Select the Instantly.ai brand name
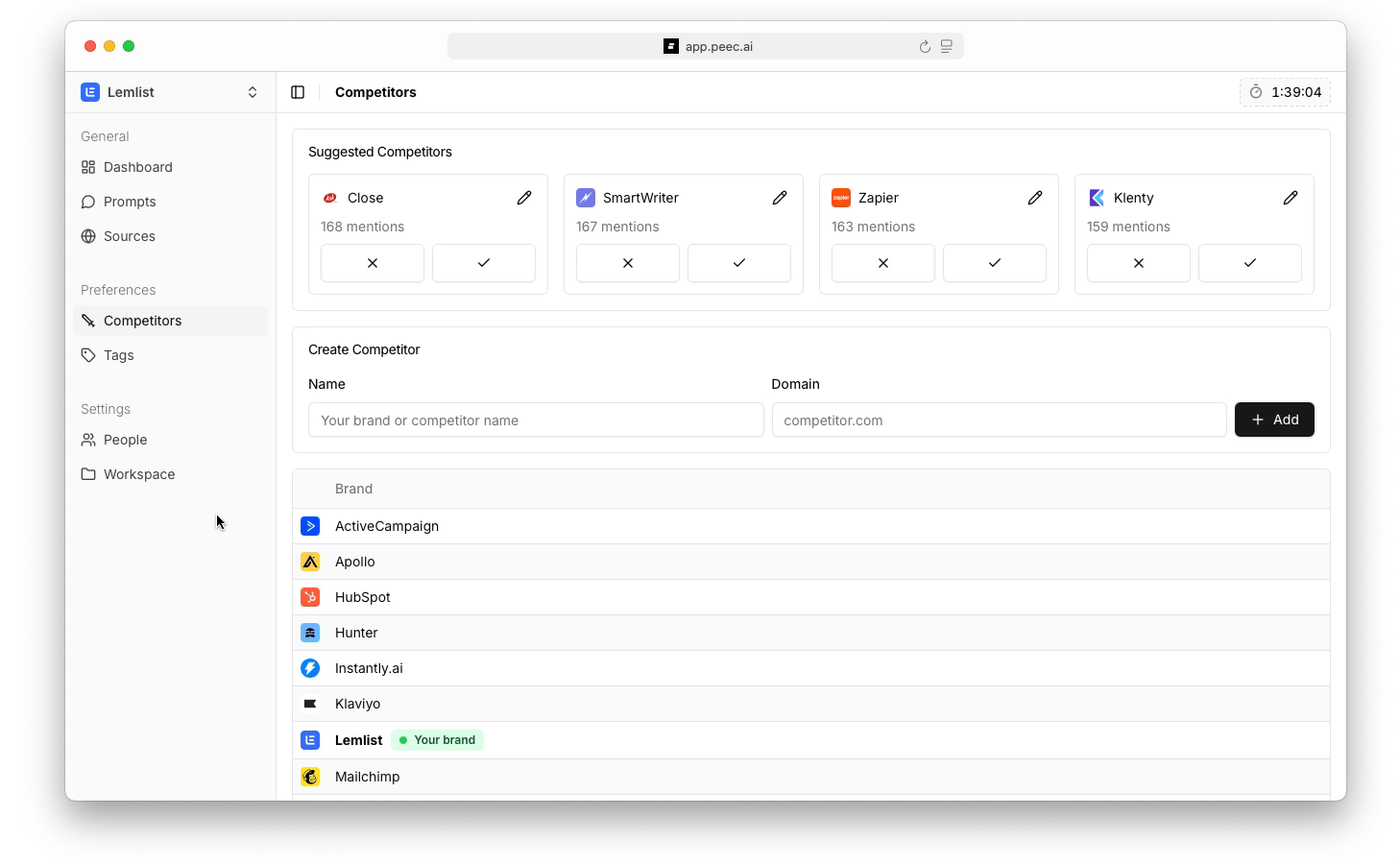1400x864 pixels. (369, 668)
